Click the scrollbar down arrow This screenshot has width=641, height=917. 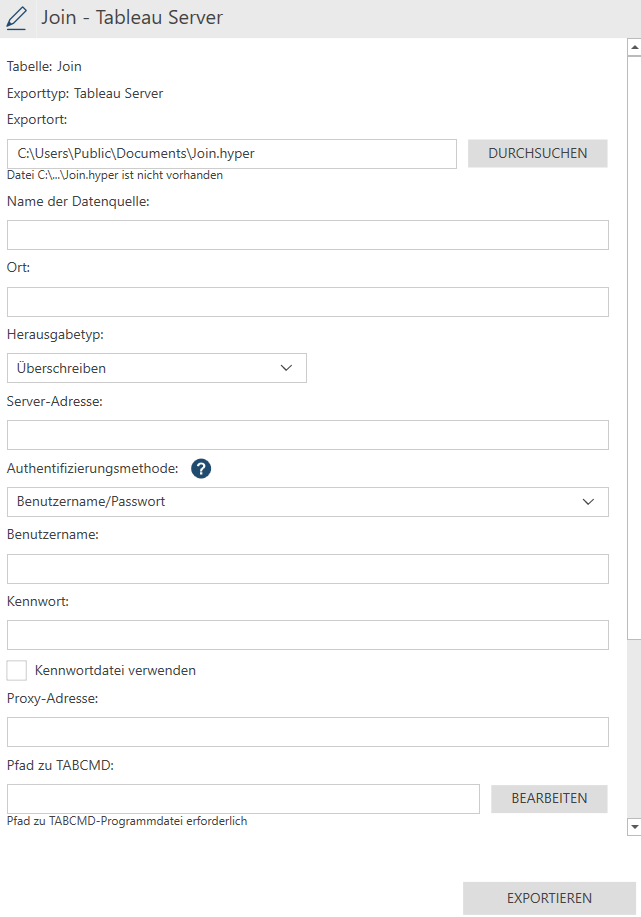(633, 827)
